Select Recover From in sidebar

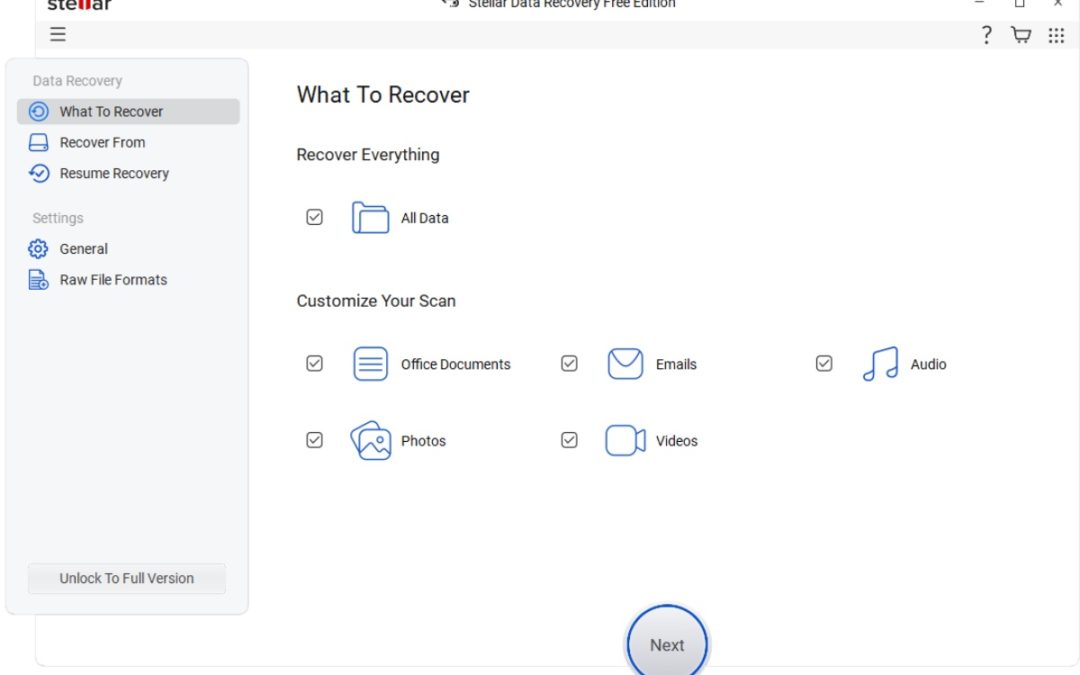(x=102, y=142)
